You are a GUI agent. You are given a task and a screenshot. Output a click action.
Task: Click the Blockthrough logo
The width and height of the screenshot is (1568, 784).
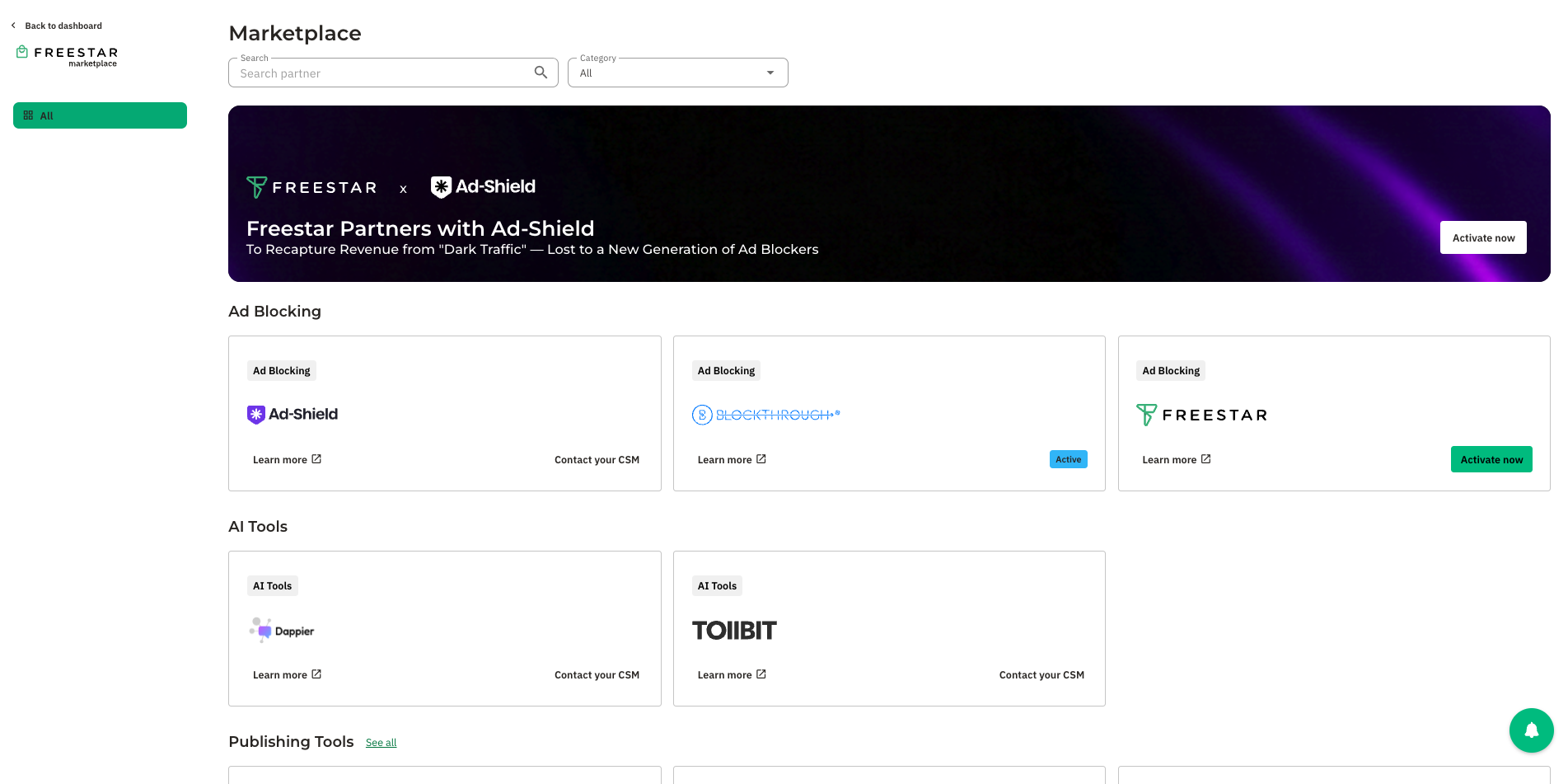pyautogui.click(x=766, y=415)
